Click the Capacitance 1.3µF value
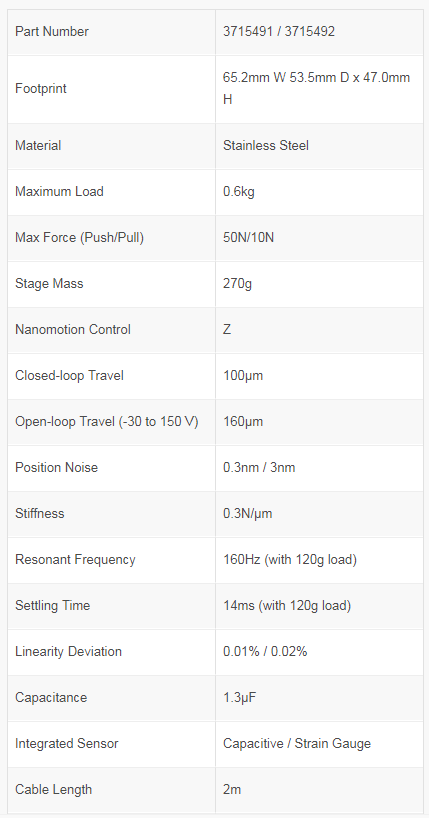The height and width of the screenshot is (818, 429). 240,697
